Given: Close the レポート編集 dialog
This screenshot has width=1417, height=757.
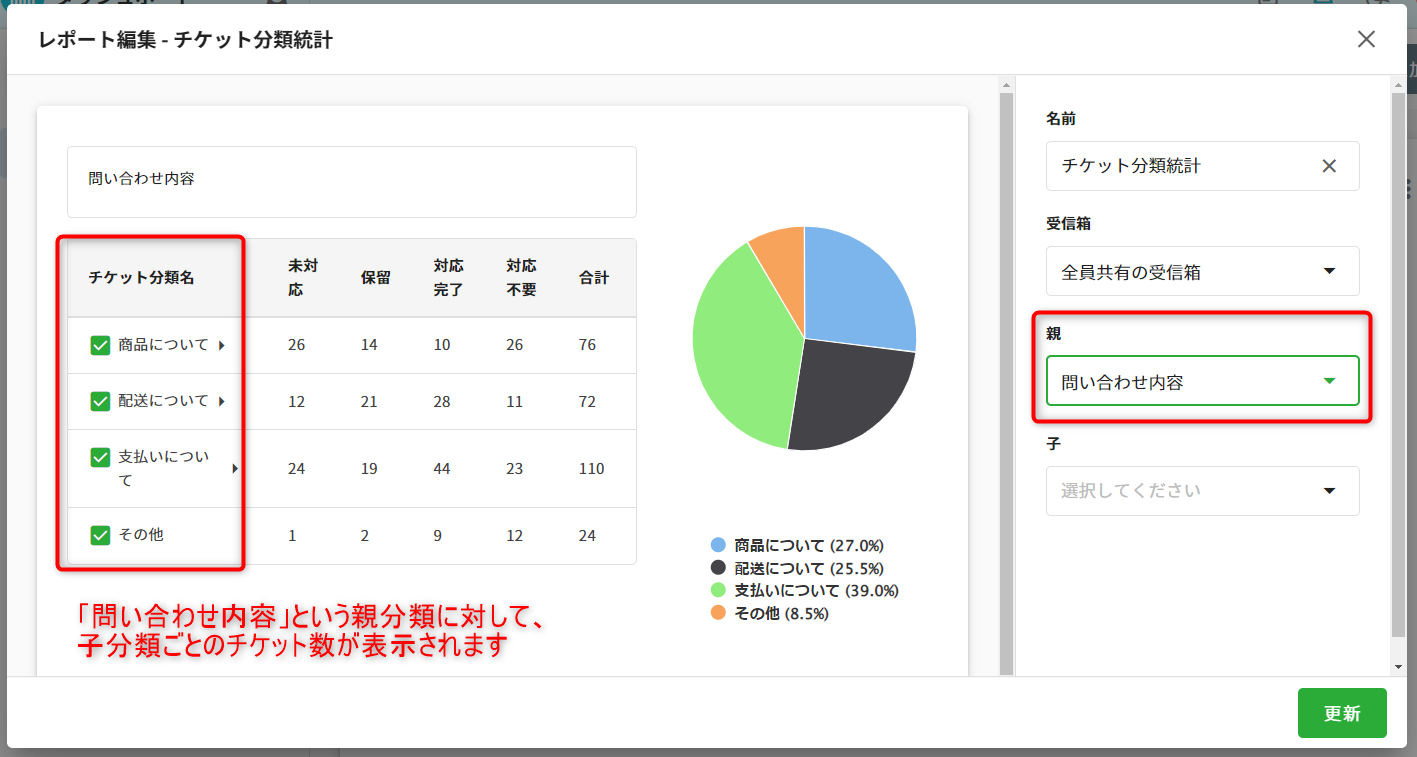Looking at the screenshot, I should [x=1366, y=39].
